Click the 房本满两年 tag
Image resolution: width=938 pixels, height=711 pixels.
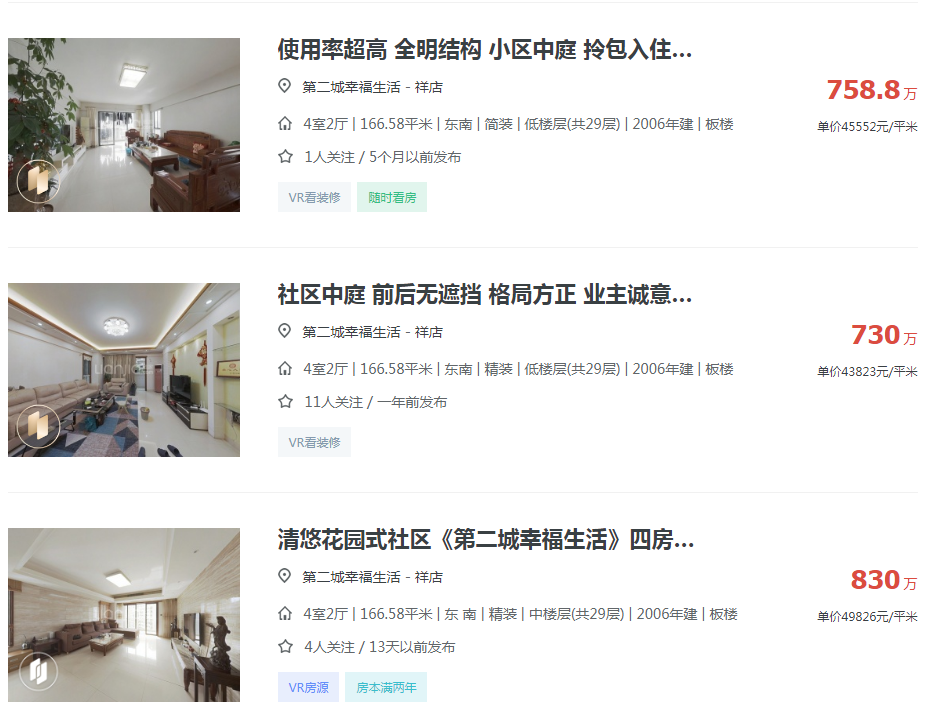pos(386,688)
